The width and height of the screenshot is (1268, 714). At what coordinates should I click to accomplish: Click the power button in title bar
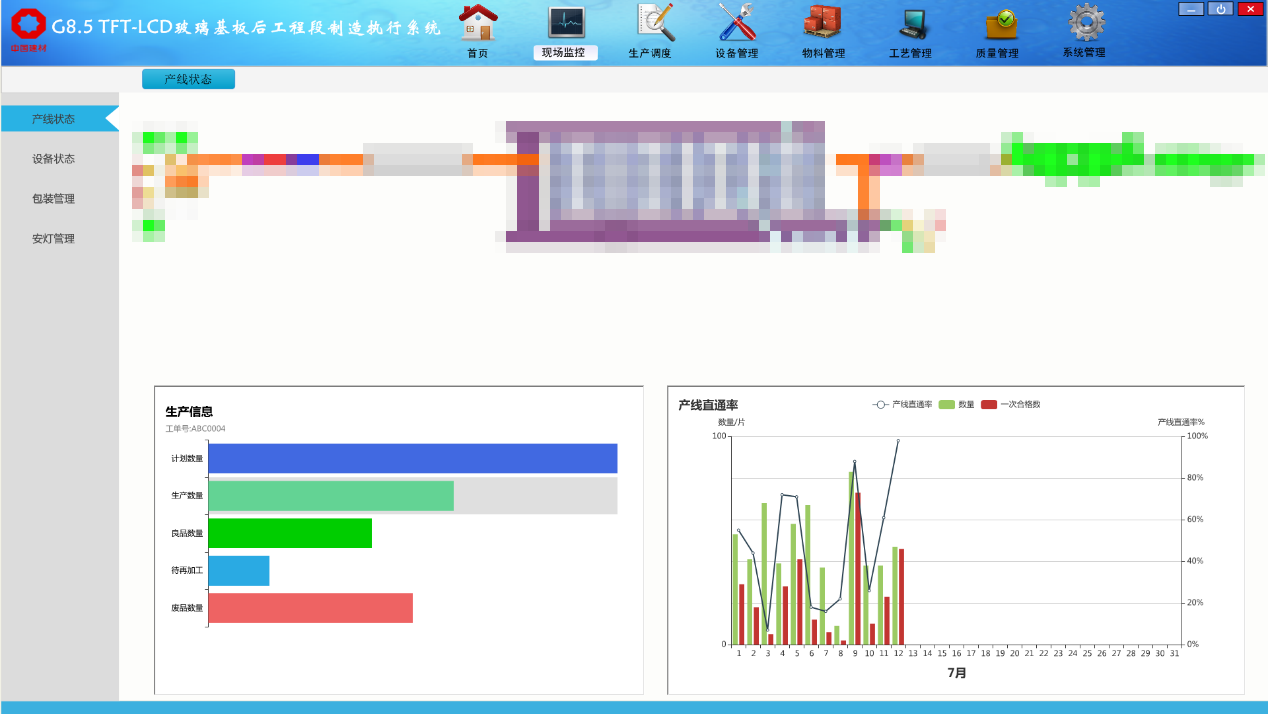1220,9
